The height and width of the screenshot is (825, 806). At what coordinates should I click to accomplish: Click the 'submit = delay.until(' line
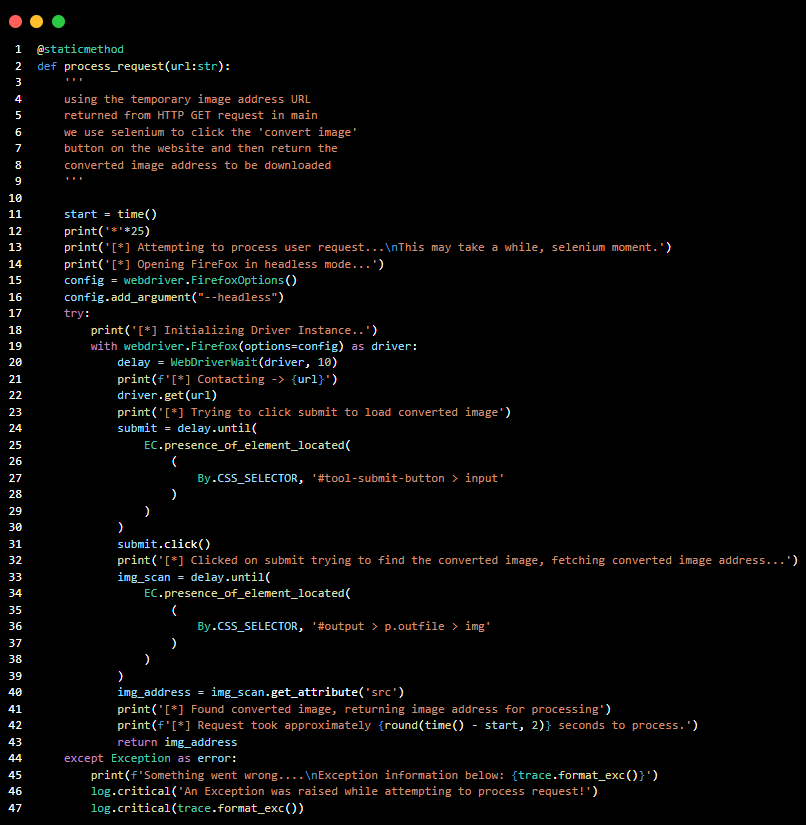tap(187, 428)
